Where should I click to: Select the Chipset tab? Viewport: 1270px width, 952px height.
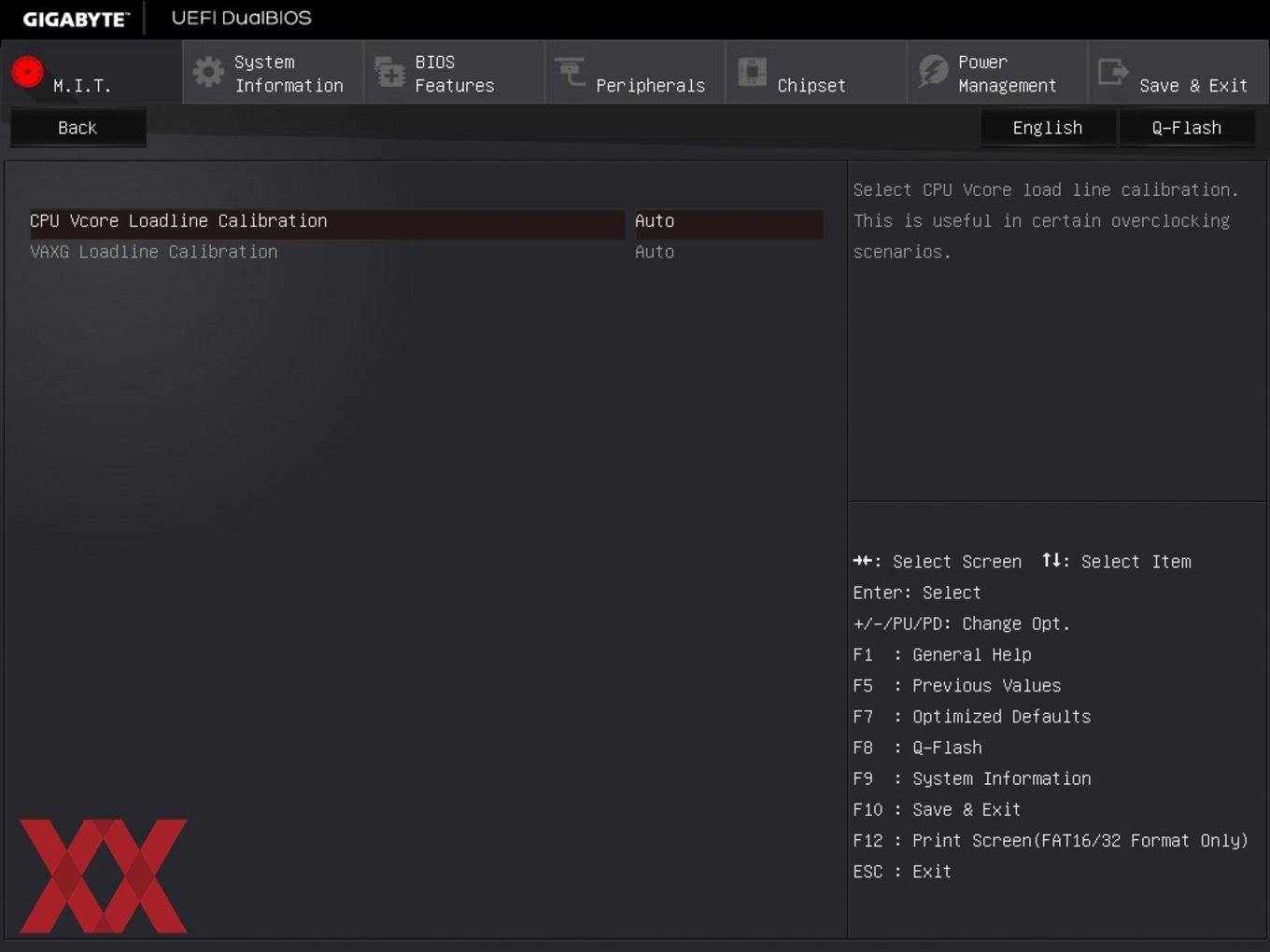[816, 72]
